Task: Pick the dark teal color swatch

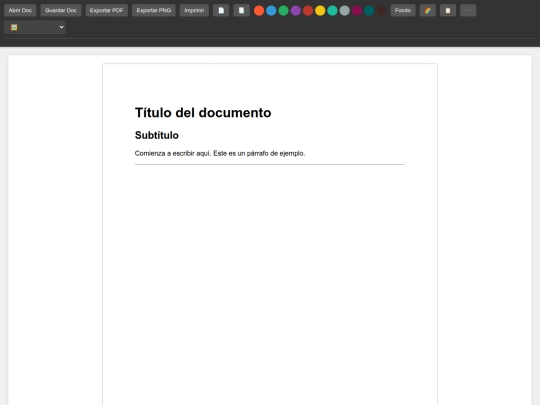Action: [x=369, y=11]
